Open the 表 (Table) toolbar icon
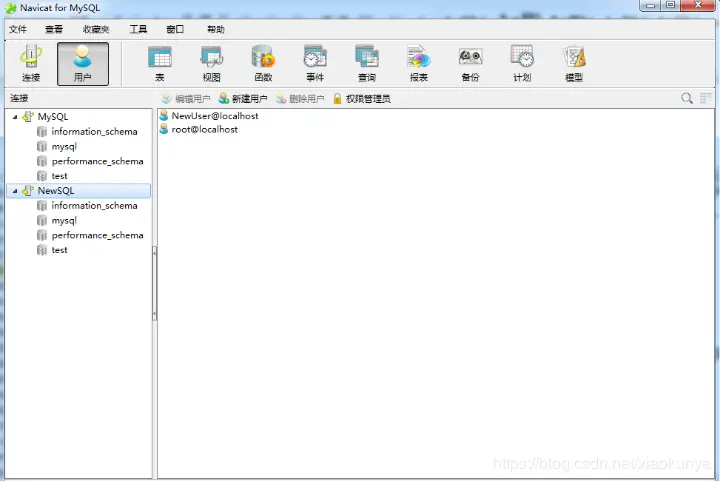Viewport: 720px width, 482px height. (159, 63)
